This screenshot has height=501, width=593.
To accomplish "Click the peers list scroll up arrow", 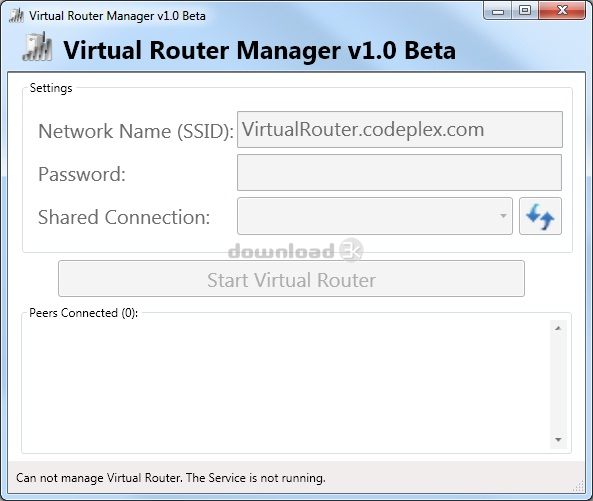I will pyautogui.click(x=558, y=328).
